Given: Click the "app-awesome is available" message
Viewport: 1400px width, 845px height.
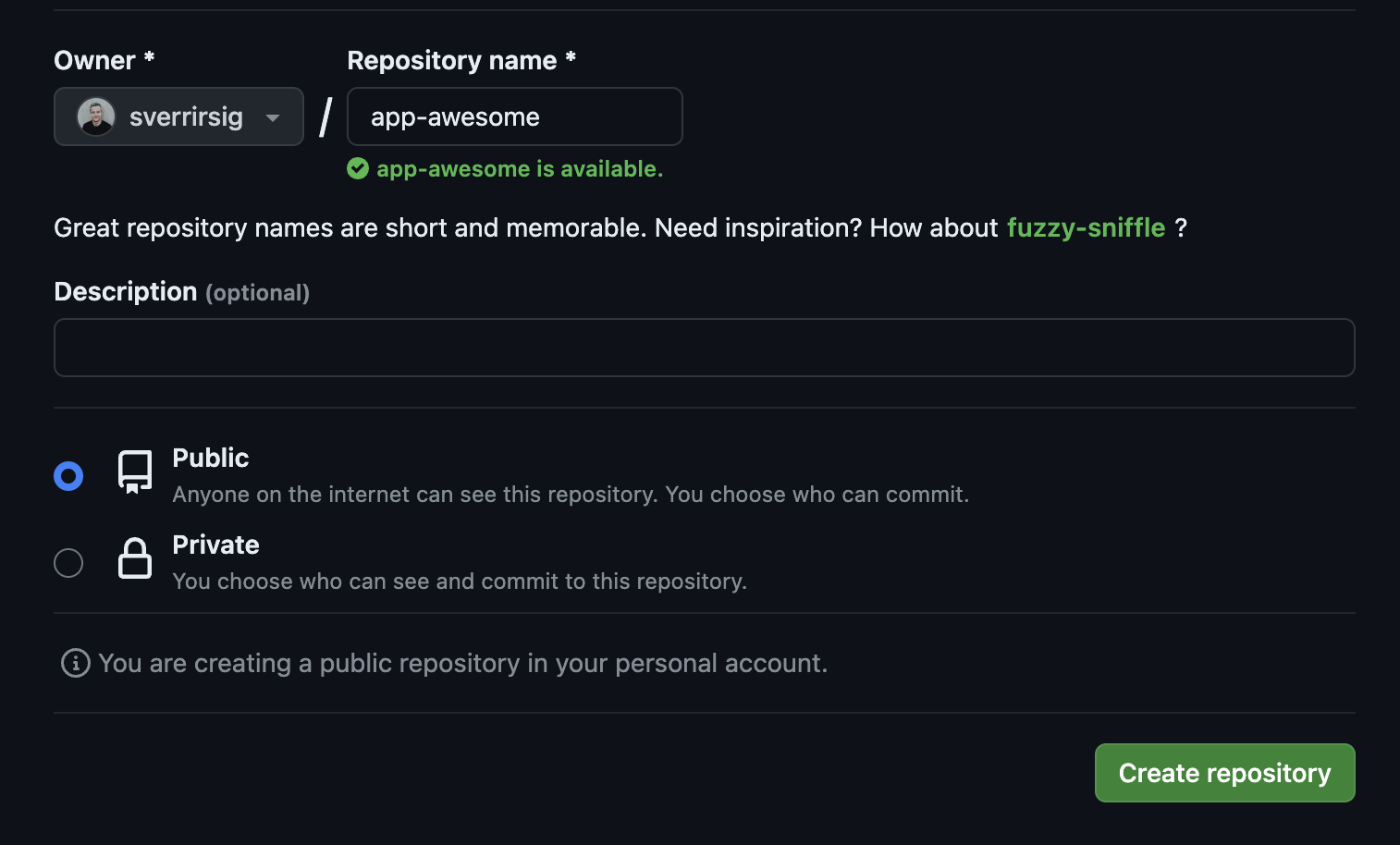Looking at the screenshot, I should [x=520, y=169].
